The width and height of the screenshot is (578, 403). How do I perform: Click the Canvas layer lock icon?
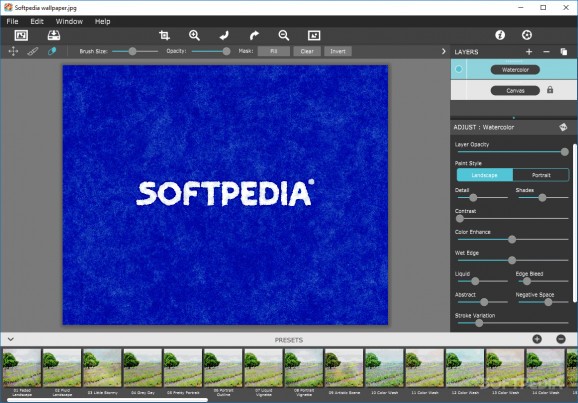(x=550, y=90)
